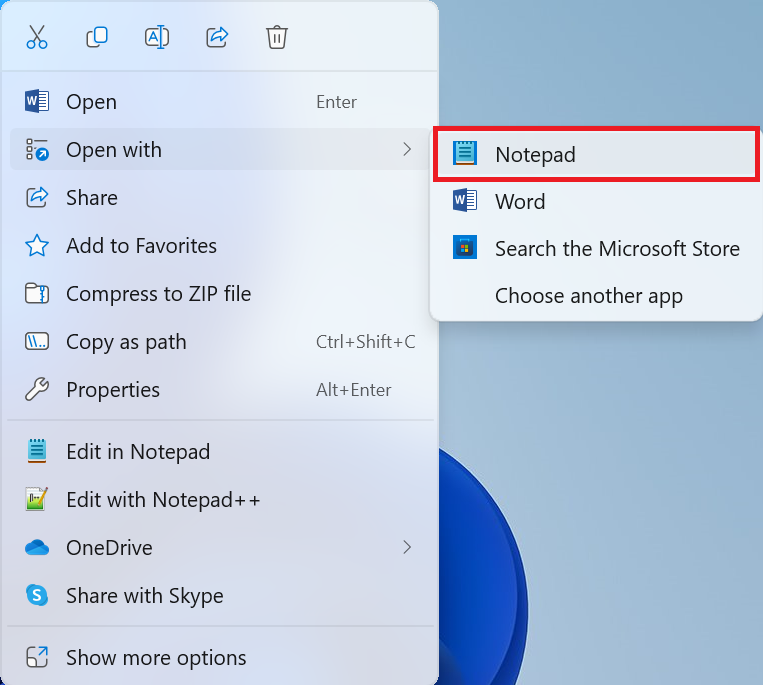Click the Delete trash can icon
Image resolution: width=763 pixels, height=685 pixels.
[277, 37]
